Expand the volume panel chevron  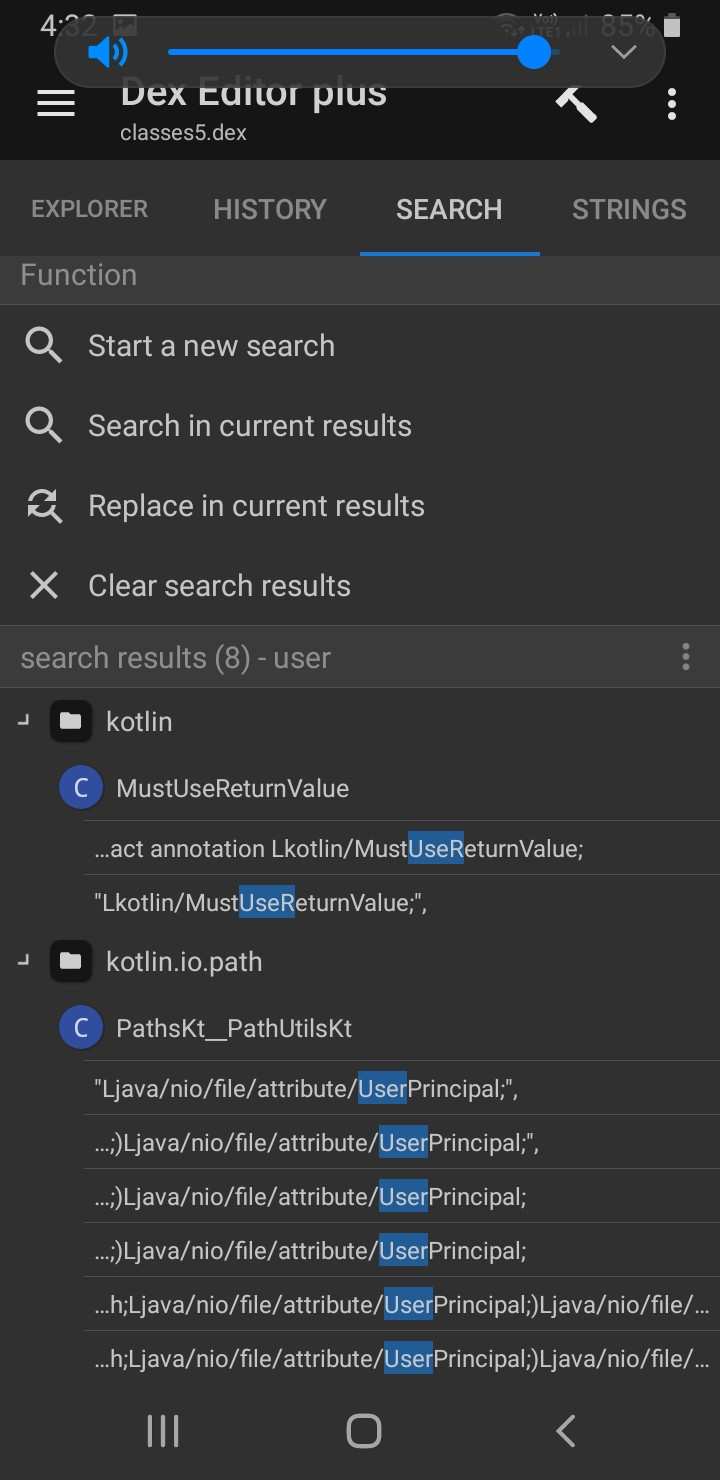pos(624,52)
